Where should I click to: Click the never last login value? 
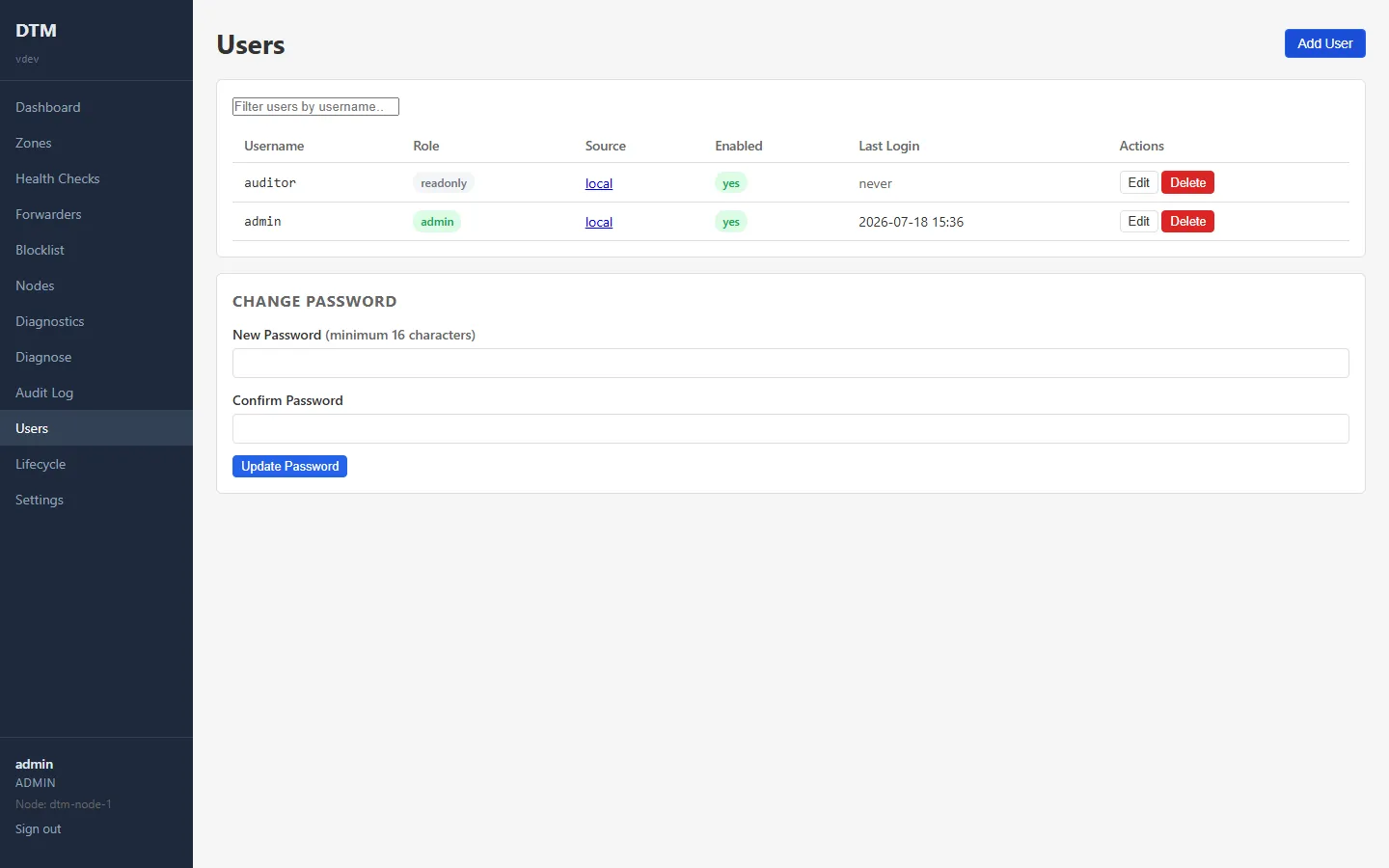click(876, 183)
